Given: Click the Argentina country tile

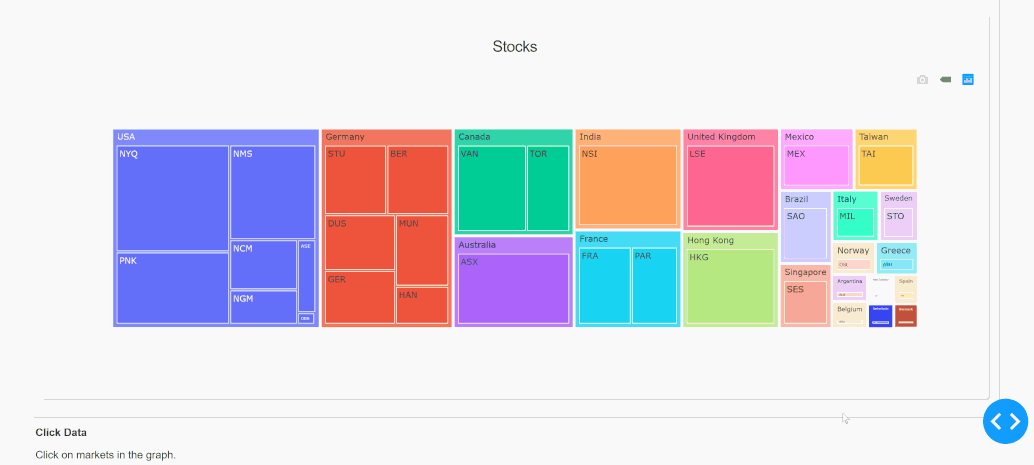Looking at the screenshot, I should 849,288.
